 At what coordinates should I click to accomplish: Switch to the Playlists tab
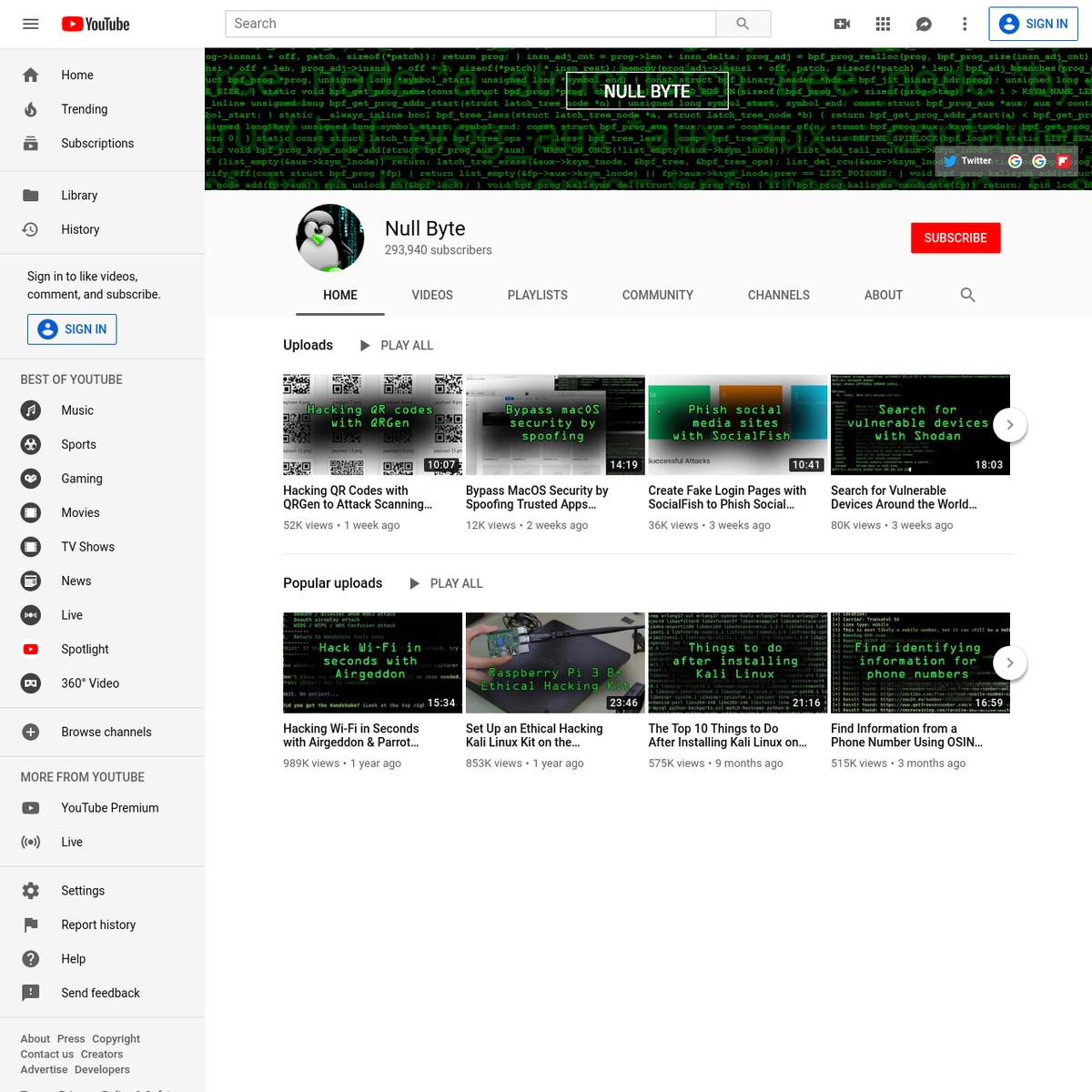coord(537,295)
